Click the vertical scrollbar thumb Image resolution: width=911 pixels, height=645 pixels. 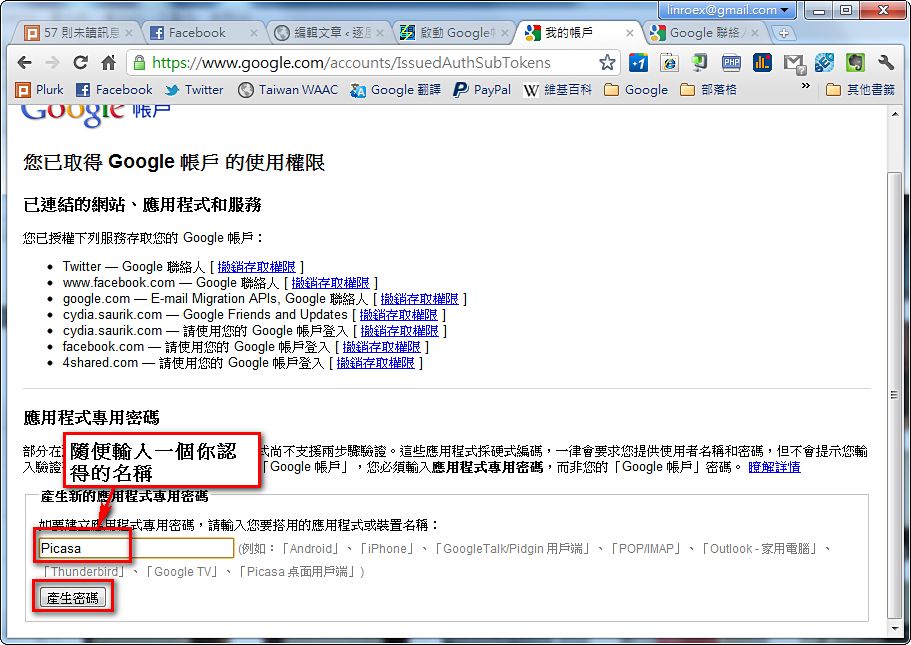coord(895,395)
